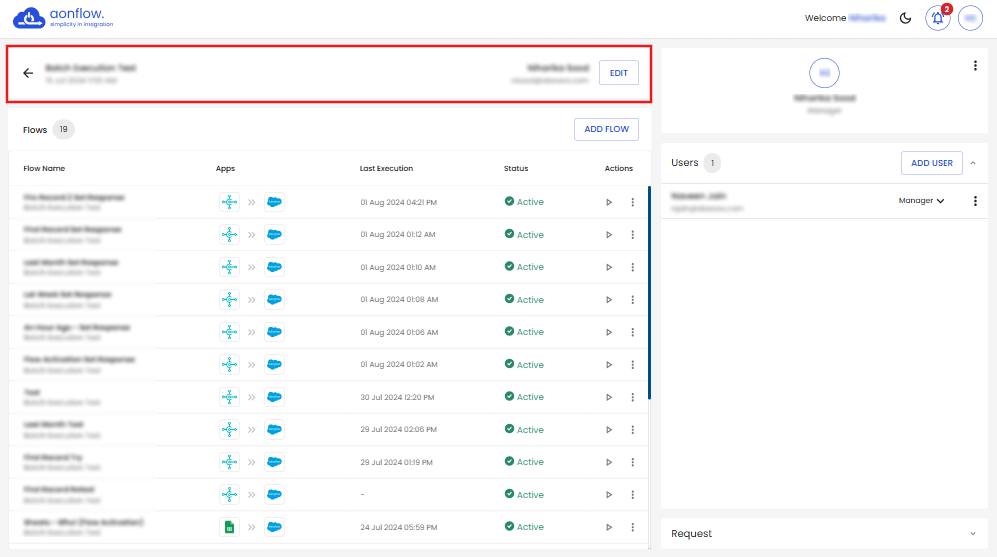Expand the Request section

tap(973, 534)
